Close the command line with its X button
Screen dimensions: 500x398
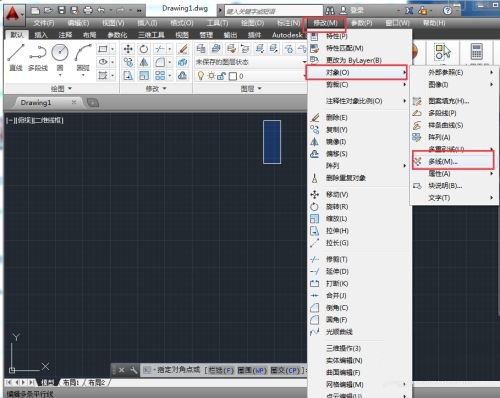pos(122,370)
